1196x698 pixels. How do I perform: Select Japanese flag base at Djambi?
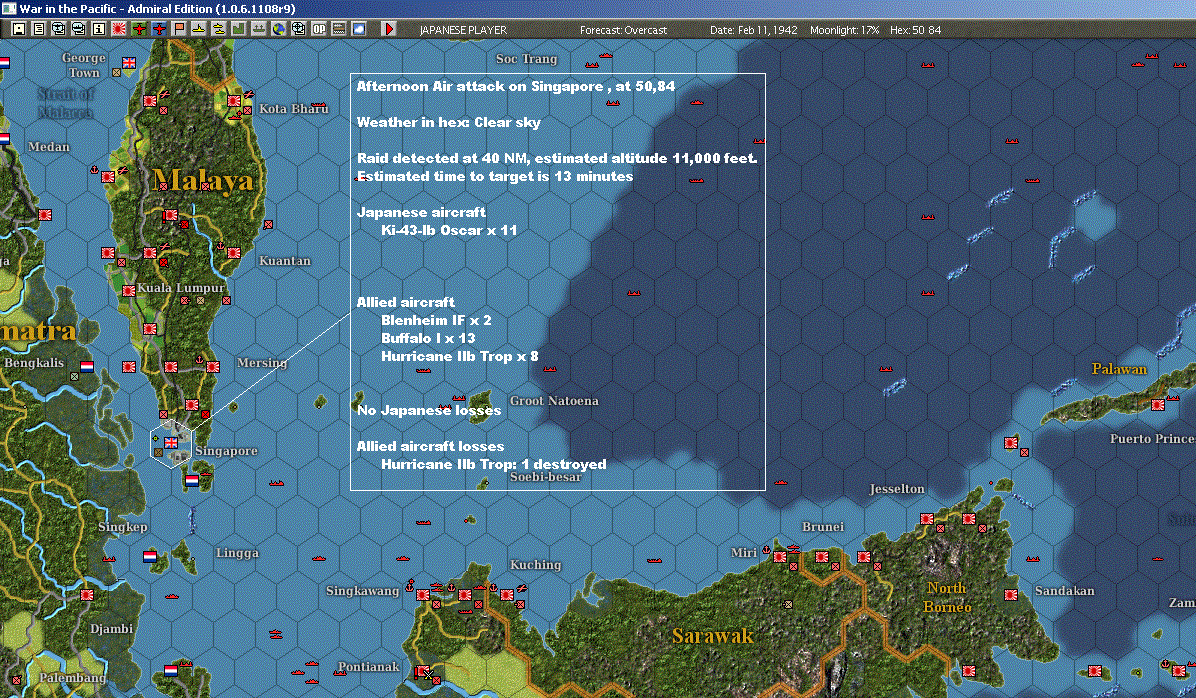coord(87,595)
